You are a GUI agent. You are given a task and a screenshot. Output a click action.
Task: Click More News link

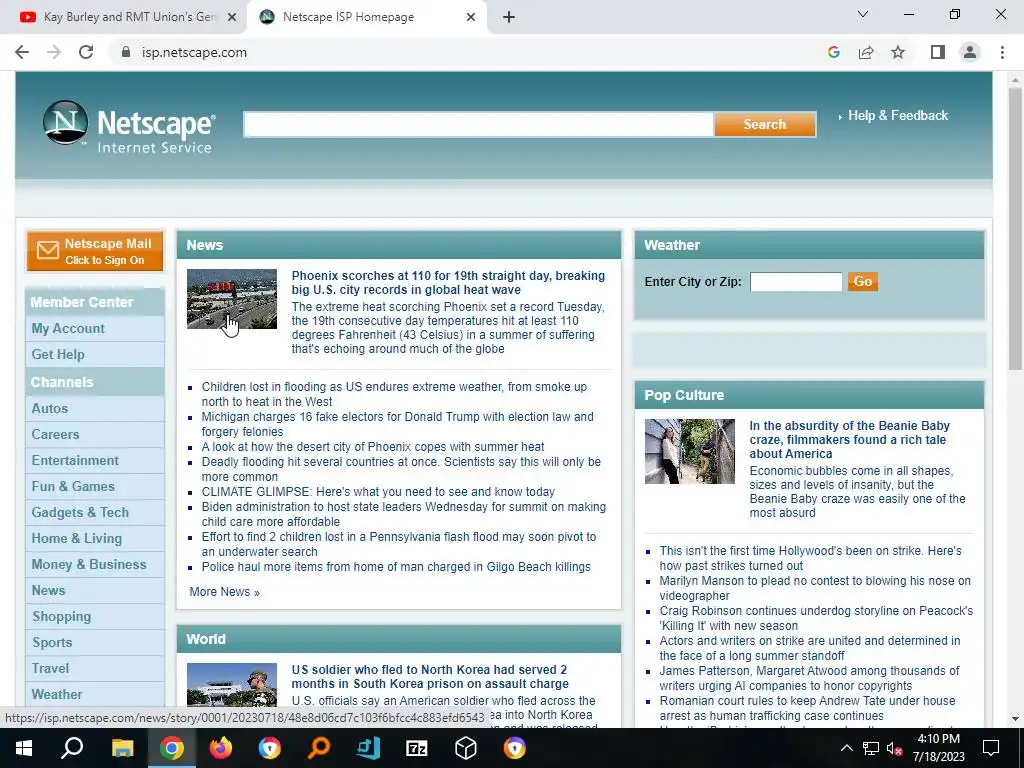224,592
